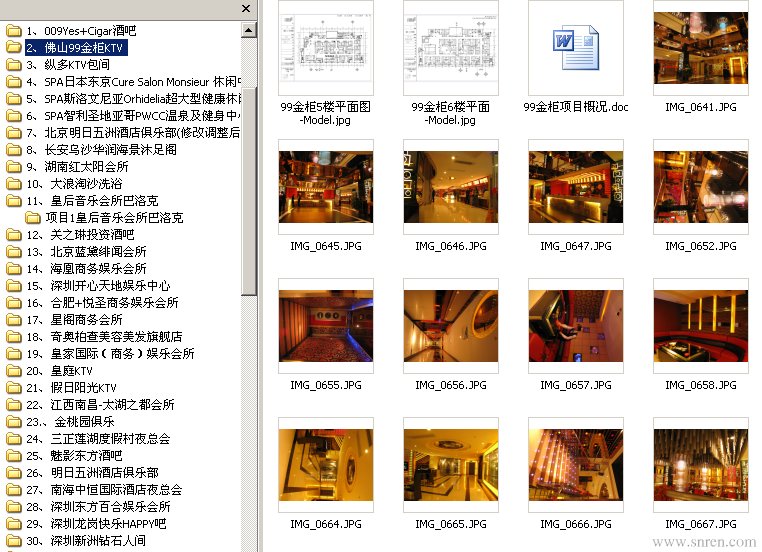
Task: Click subfolder icon 项目1皇后音乐会所巴洛克
Action: coord(33,218)
